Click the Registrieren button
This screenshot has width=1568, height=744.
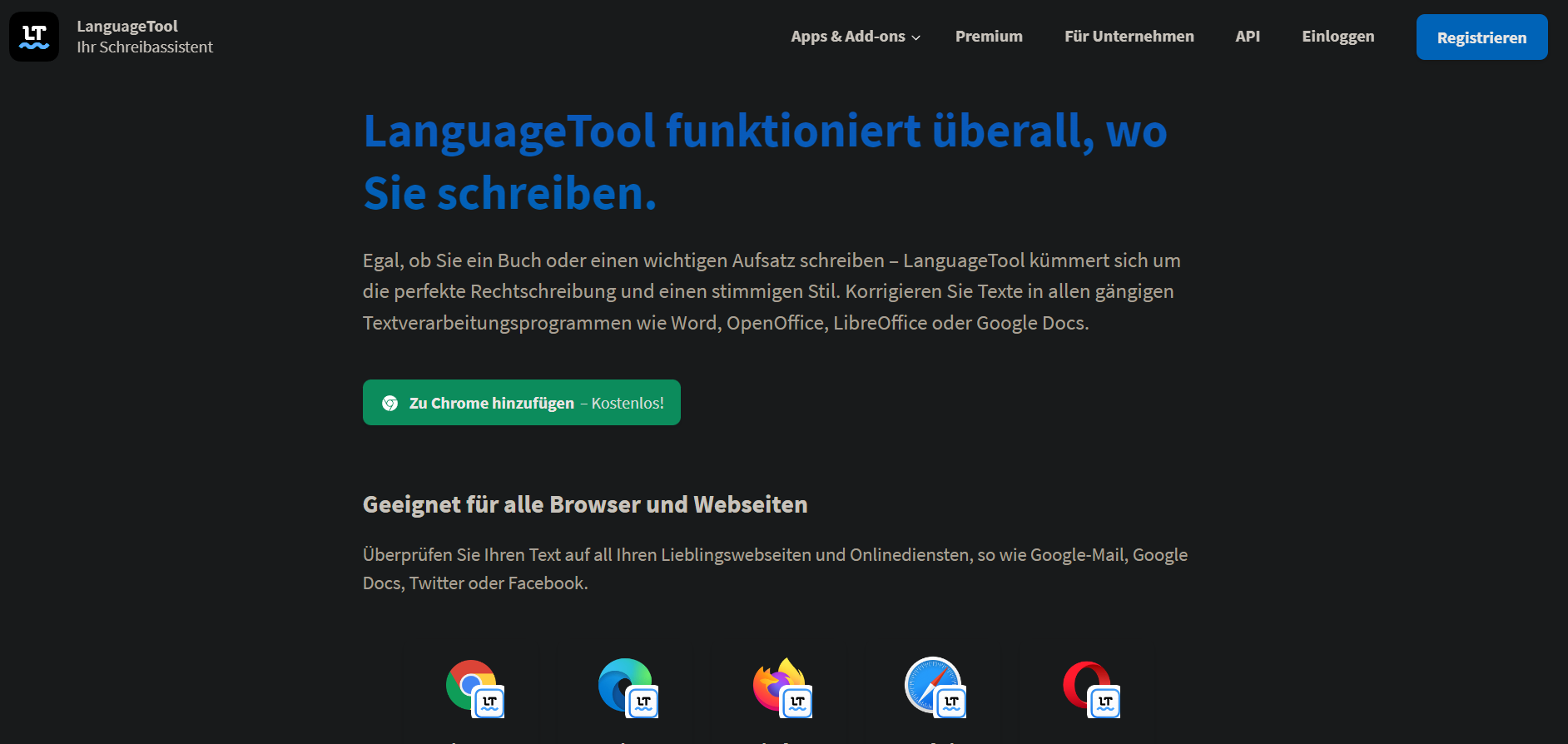click(x=1481, y=37)
